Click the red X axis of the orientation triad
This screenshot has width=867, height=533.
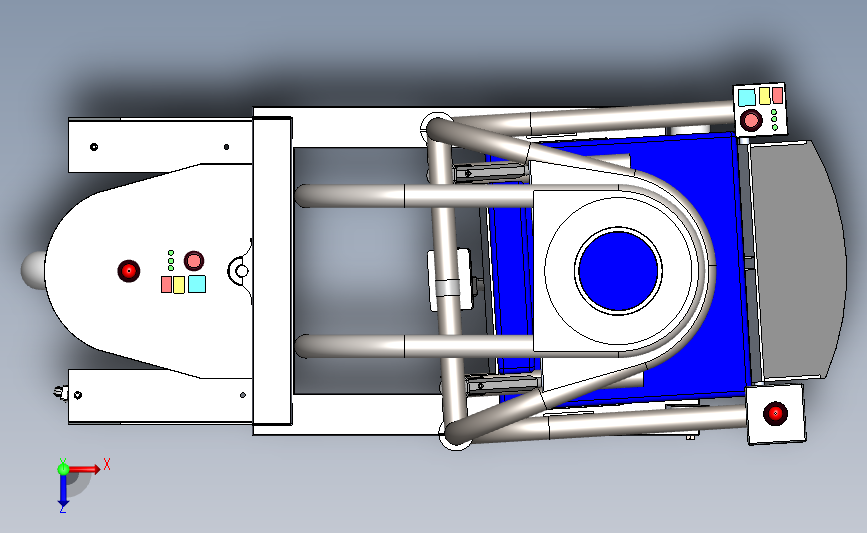pos(84,469)
